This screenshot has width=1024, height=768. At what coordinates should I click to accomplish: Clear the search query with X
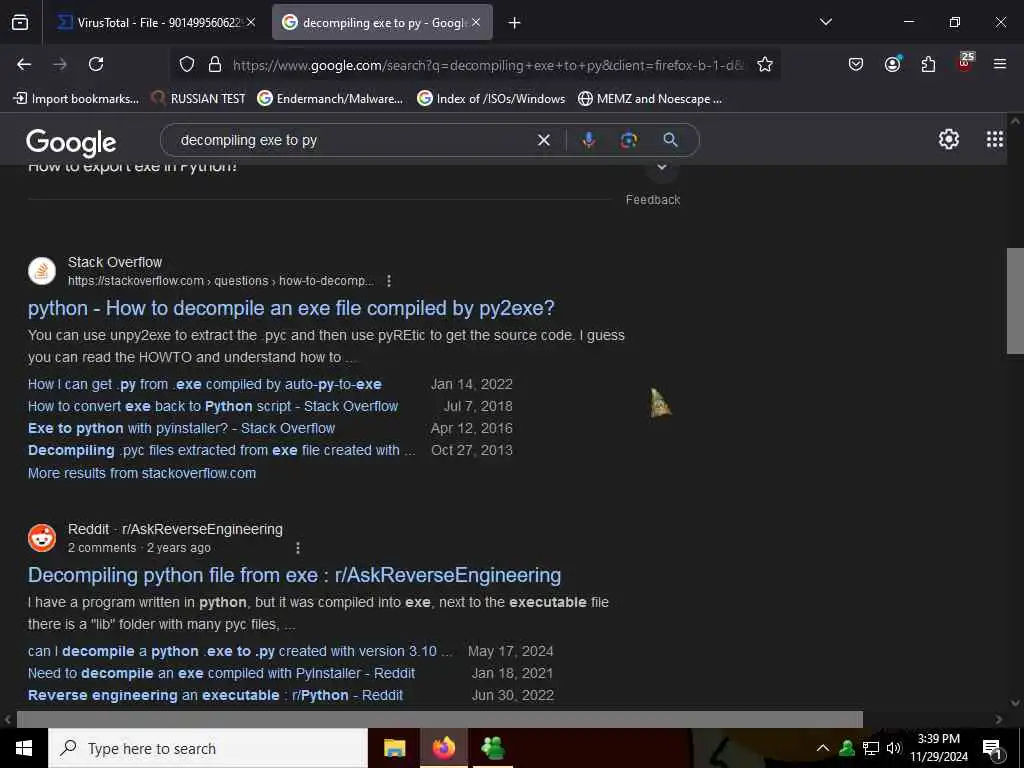[x=543, y=140]
